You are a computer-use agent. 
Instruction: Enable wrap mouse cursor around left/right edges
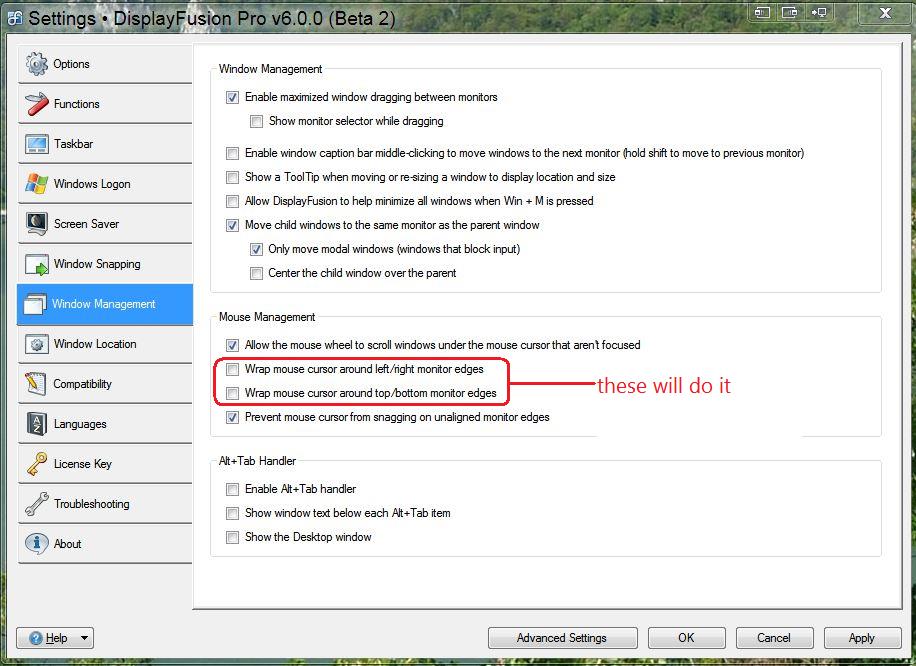(233, 369)
